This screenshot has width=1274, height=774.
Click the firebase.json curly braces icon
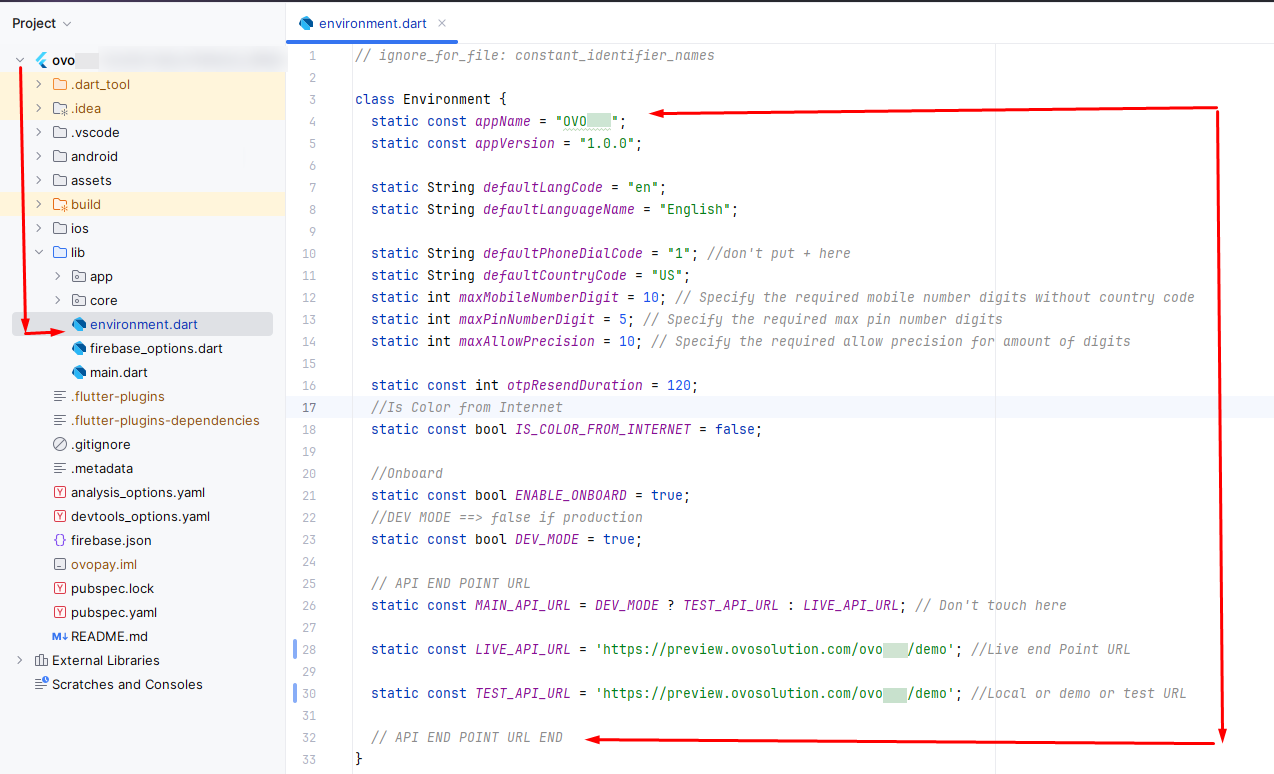click(x=60, y=540)
